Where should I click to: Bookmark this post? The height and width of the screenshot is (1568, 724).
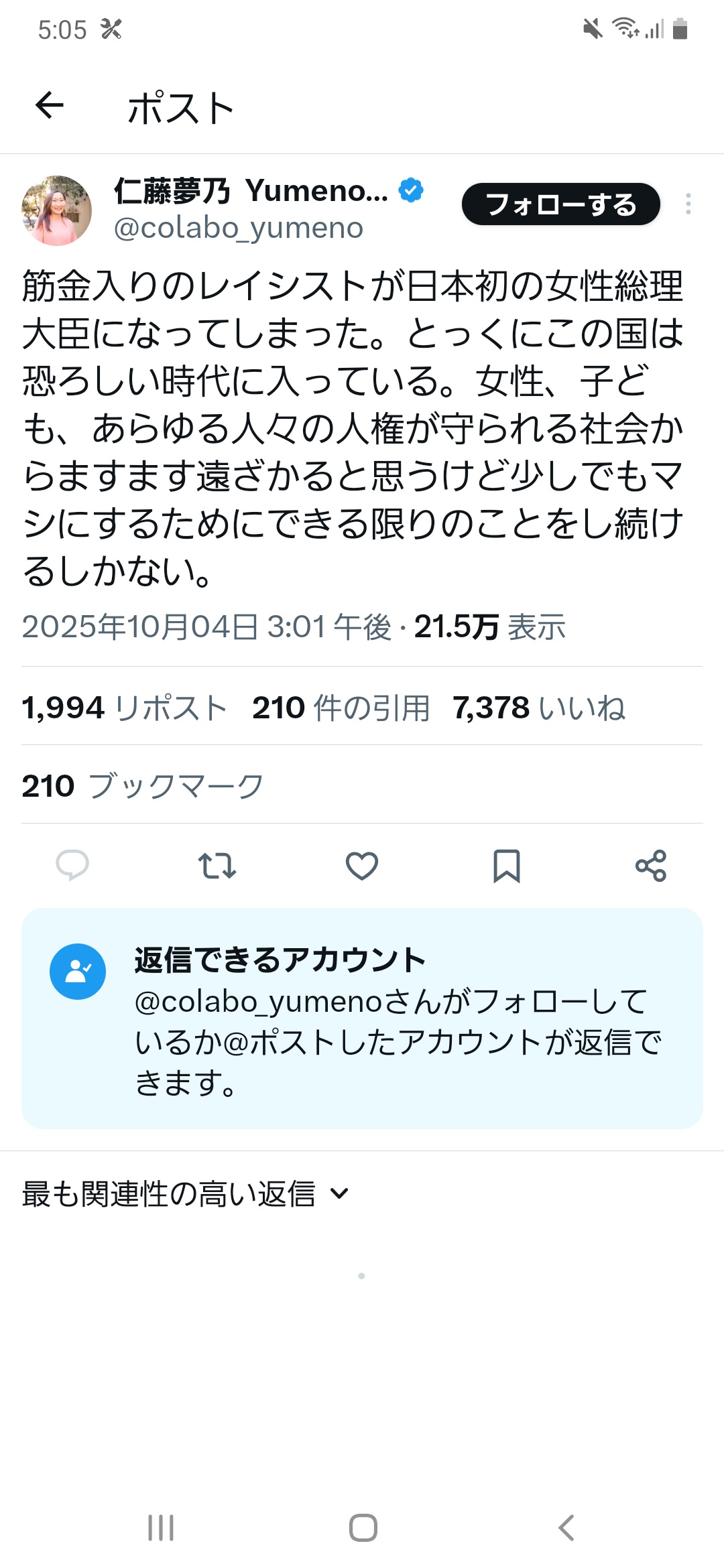[507, 865]
